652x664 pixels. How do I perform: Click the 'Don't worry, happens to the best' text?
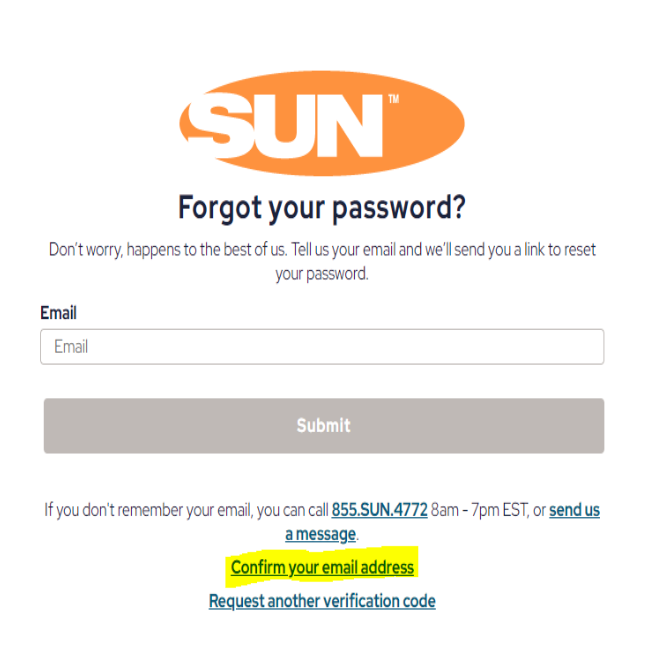168,250
